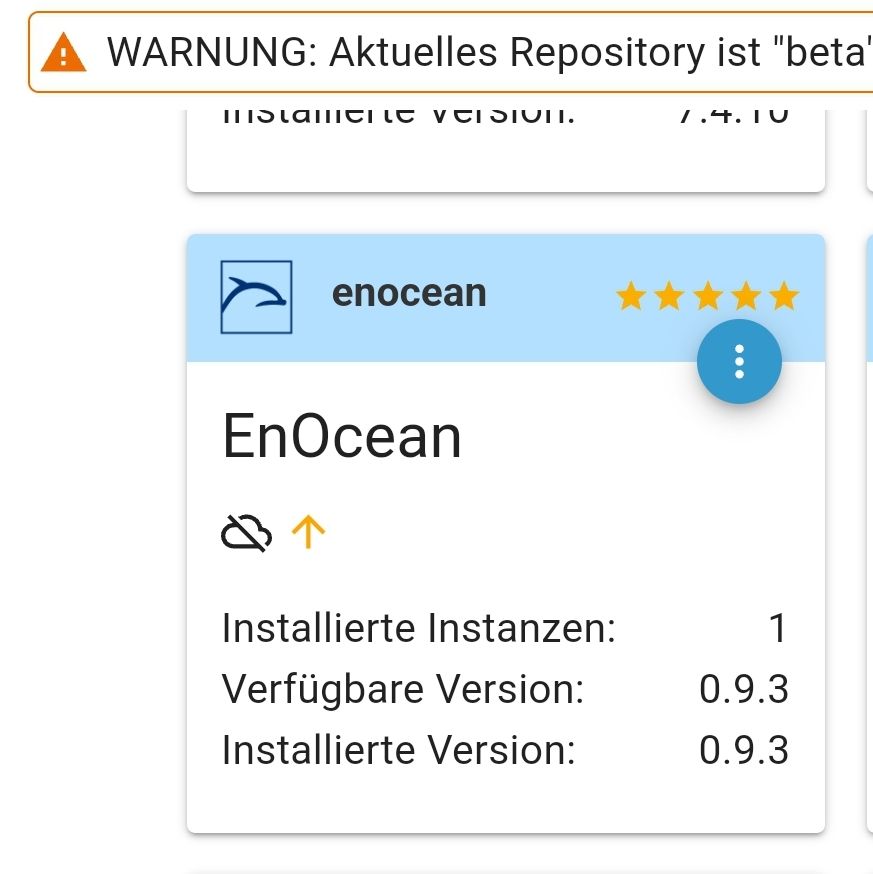Click the second rating star of enocean
The image size is (873, 874).
(669, 295)
